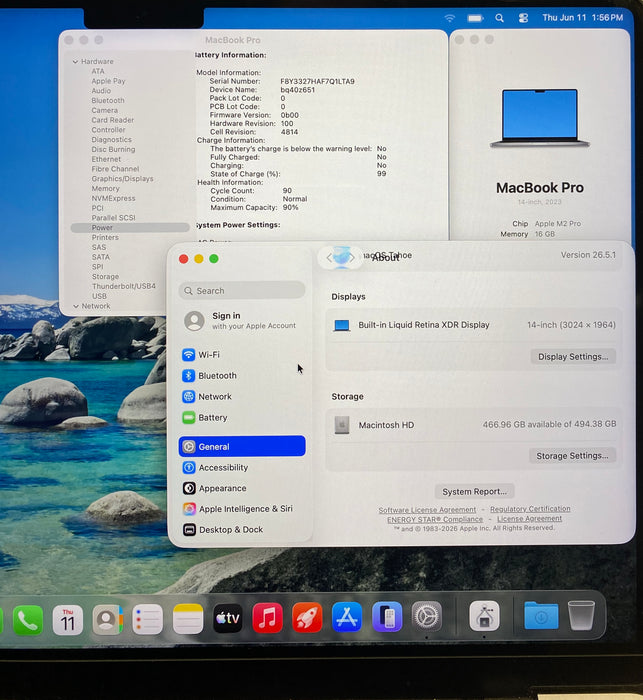Select Power in System Information sidebar
Screen dimensions: 643x700
pyautogui.click(x=130, y=228)
